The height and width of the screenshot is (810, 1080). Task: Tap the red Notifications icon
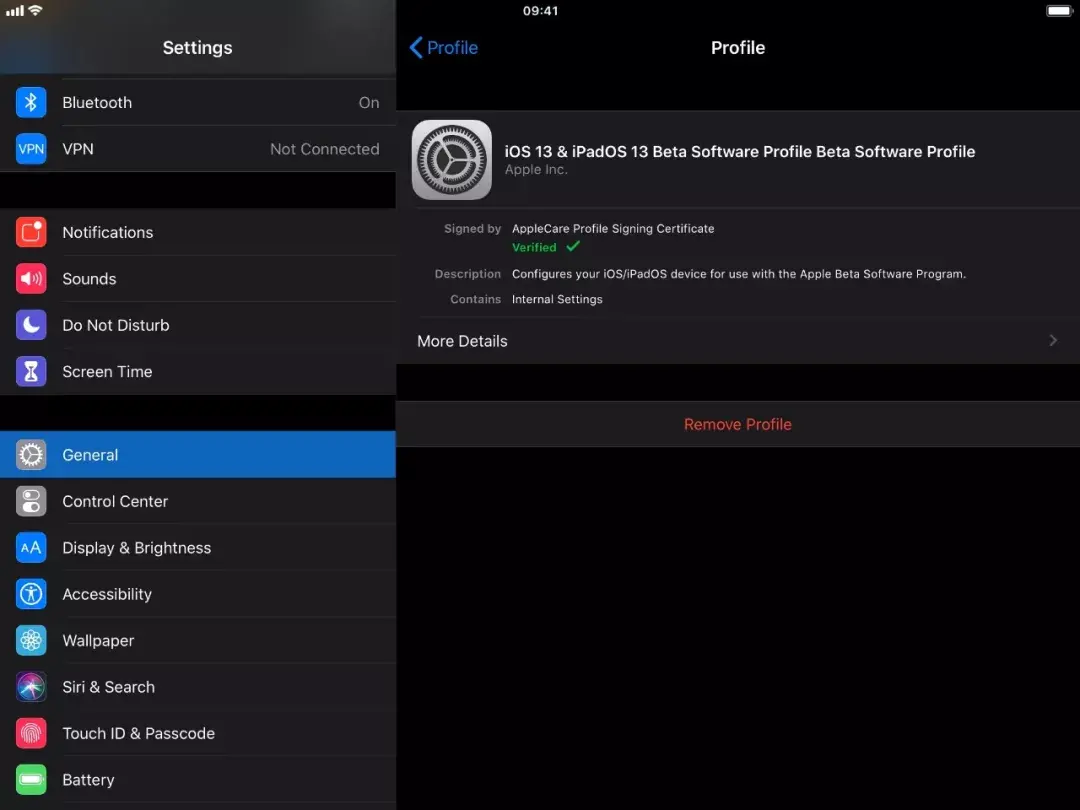tap(31, 232)
